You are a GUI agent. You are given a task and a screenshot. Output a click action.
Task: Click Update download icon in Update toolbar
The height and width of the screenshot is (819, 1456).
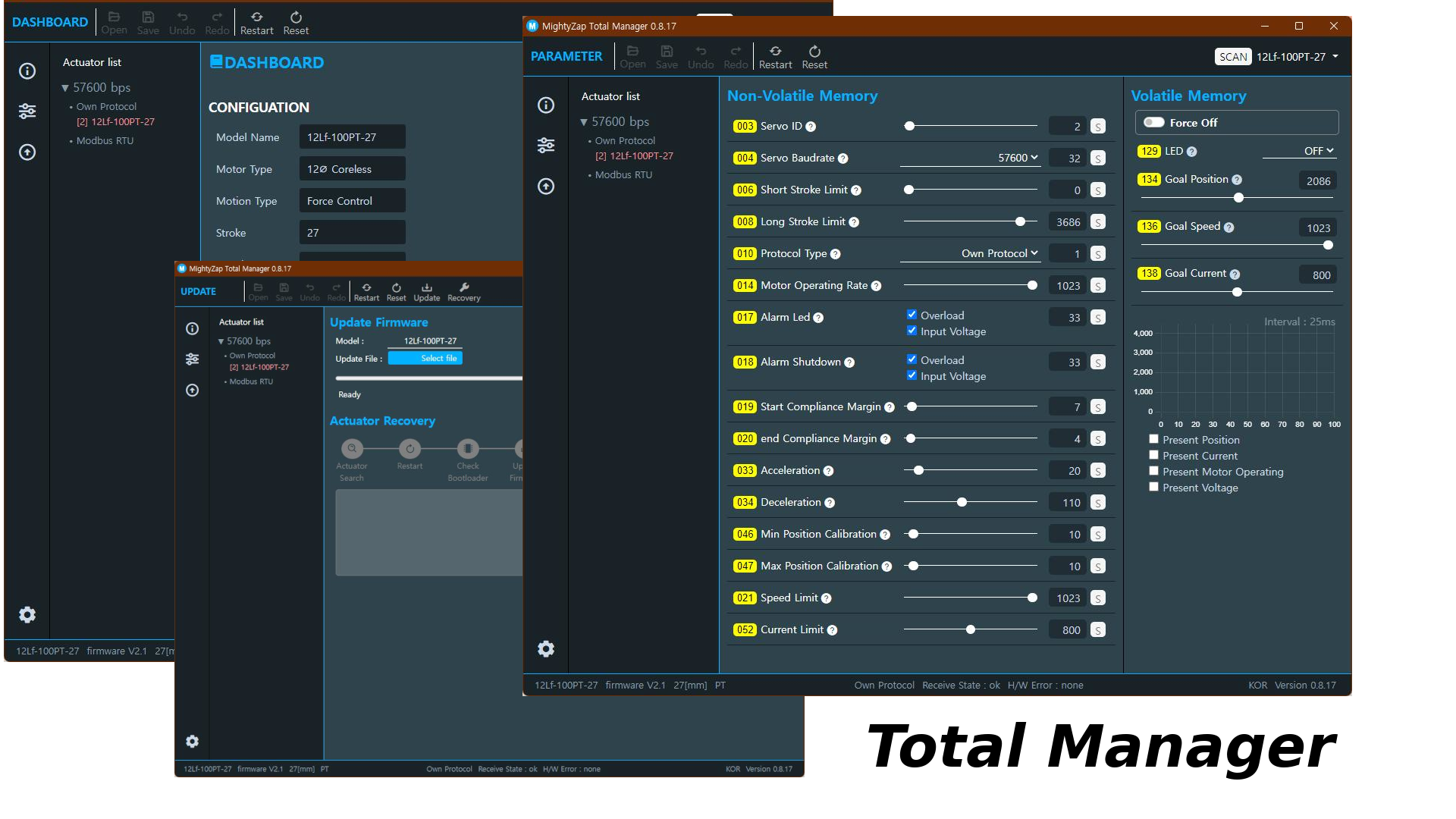click(x=426, y=287)
